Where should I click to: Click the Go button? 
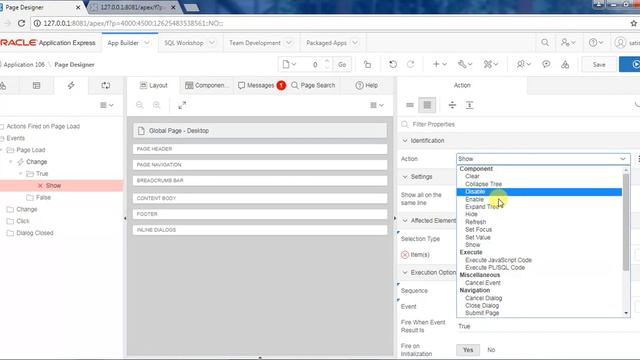342,64
